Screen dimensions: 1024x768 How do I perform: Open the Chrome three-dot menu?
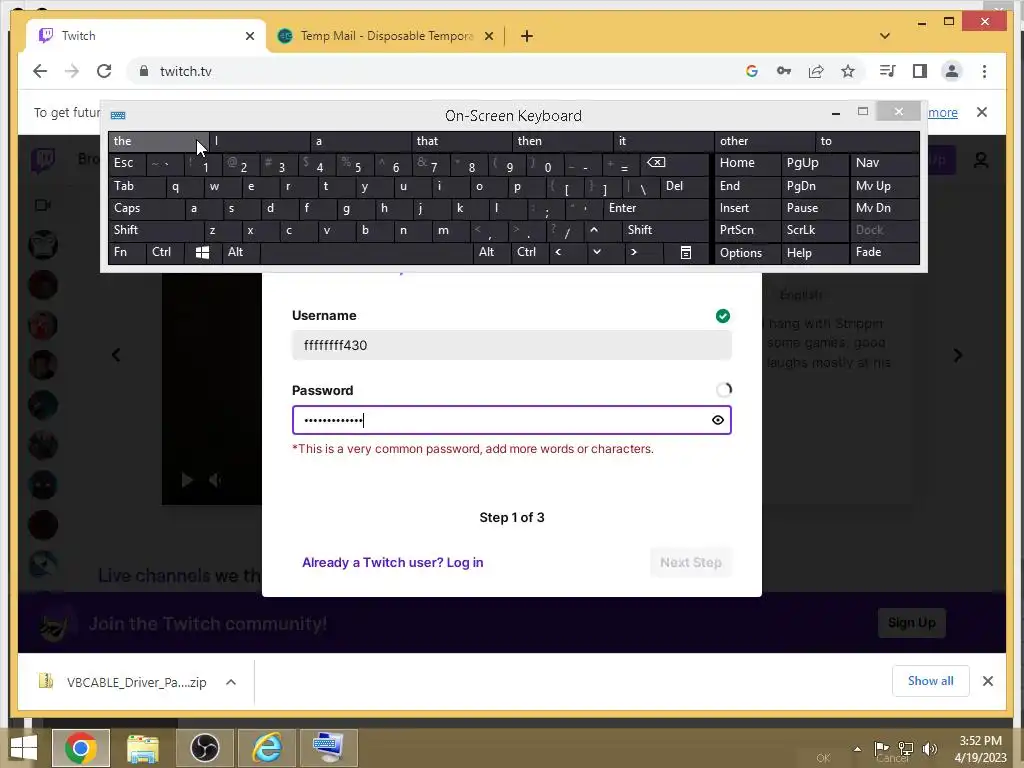pyautogui.click(x=984, y=71)
